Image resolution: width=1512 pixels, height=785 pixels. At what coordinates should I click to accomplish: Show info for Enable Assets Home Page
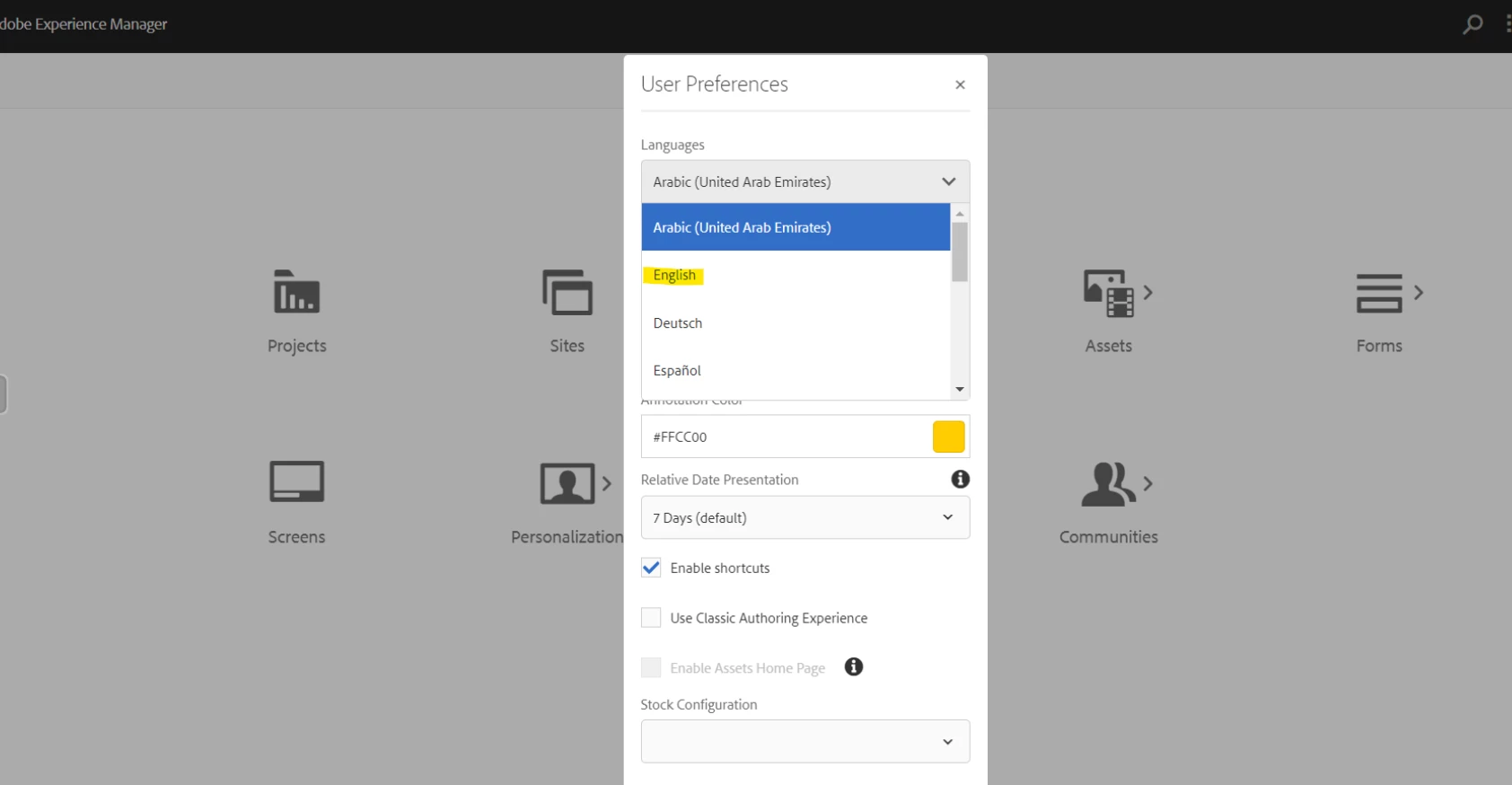point(854,666)
